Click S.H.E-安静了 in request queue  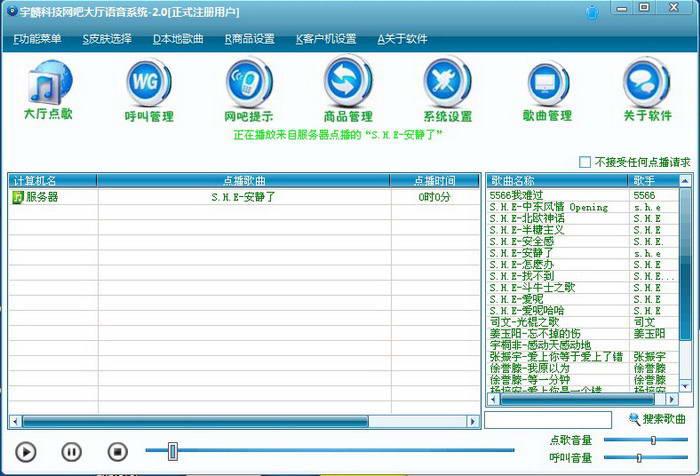244,197
